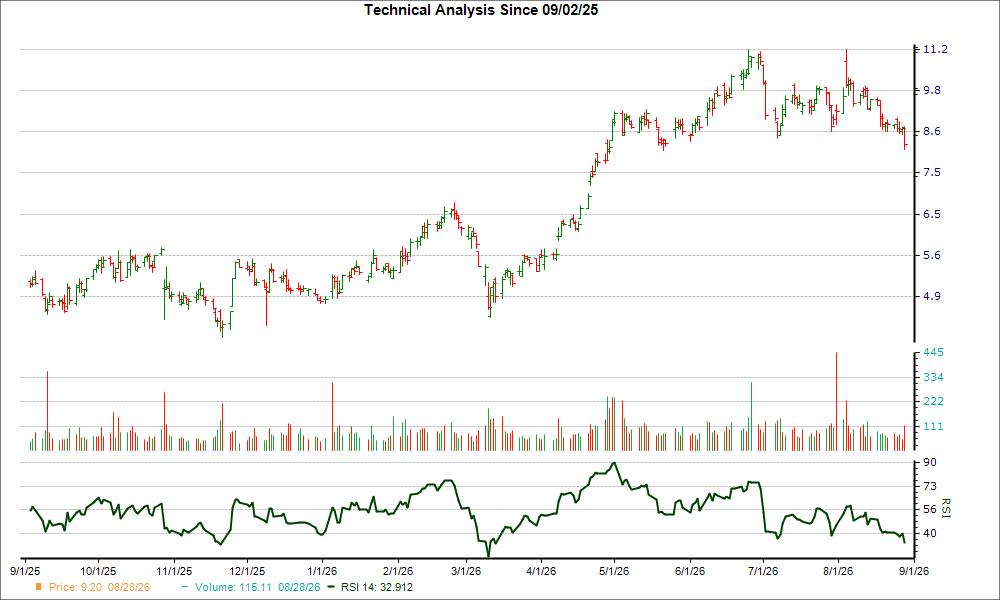Click the 334 volume axis label
This screenshot has height=600, width=1000.
pos(933,377)
